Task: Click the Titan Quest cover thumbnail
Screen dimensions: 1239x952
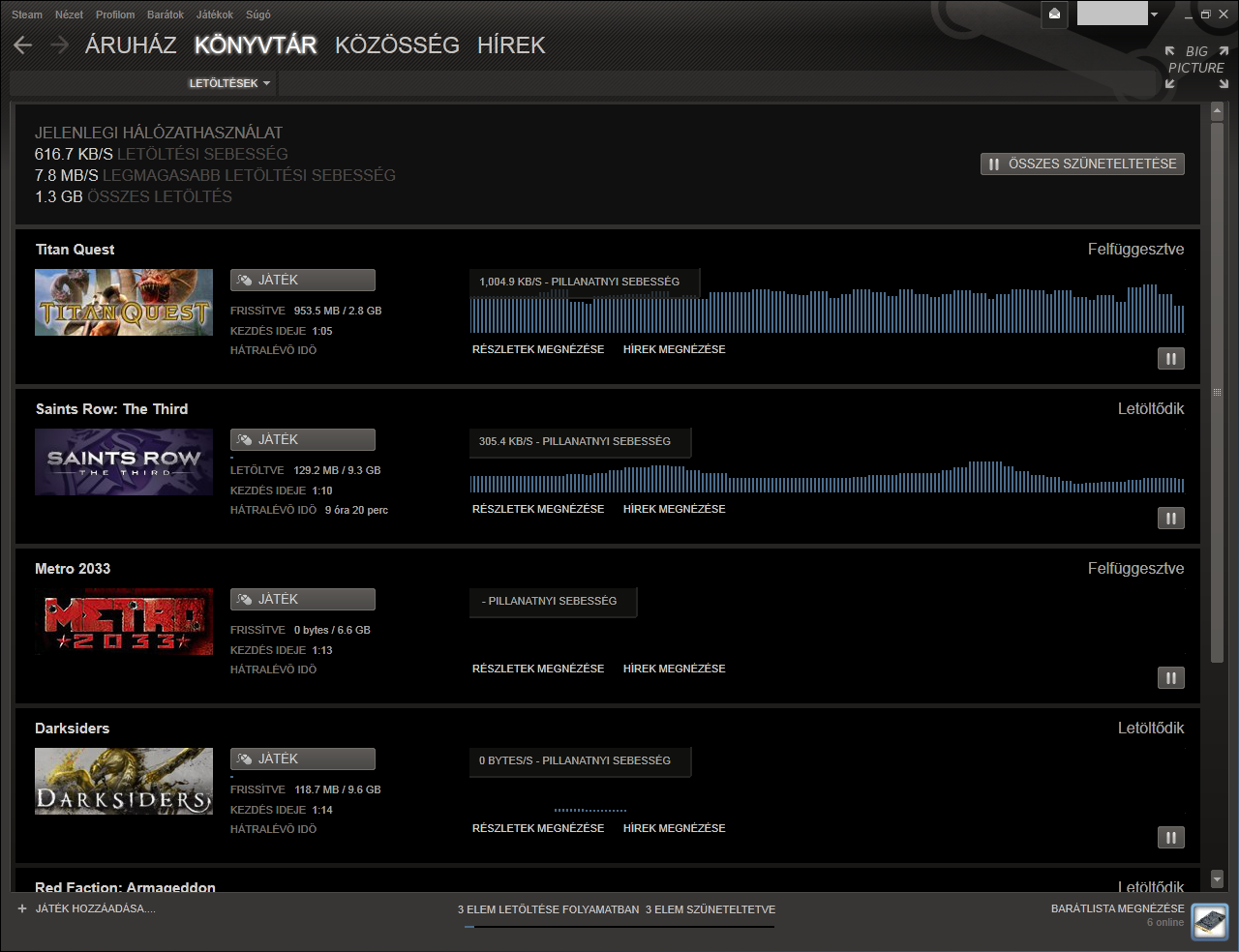Action: pyautogui.click(x=124, y=303)
